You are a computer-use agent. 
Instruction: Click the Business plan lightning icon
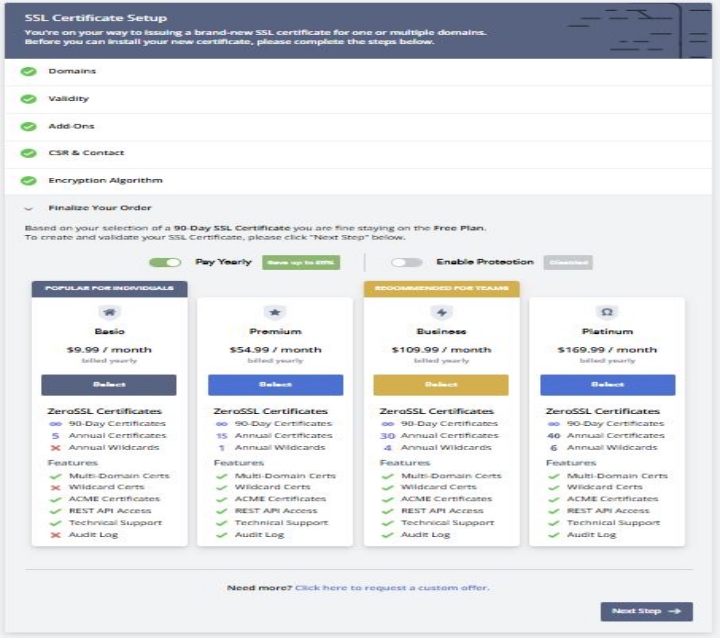[x=441, y=312]
